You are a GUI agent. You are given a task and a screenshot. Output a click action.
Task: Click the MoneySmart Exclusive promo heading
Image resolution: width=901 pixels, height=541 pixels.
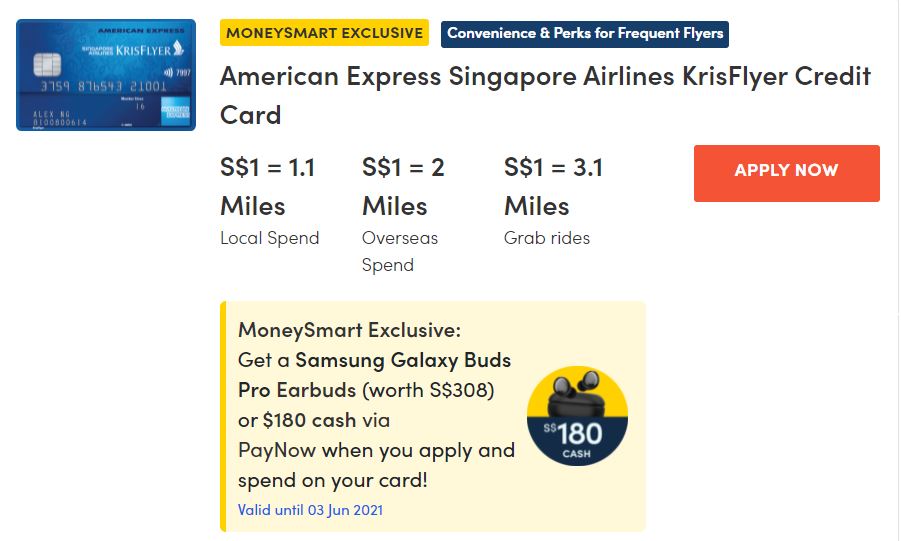(349, 330)
